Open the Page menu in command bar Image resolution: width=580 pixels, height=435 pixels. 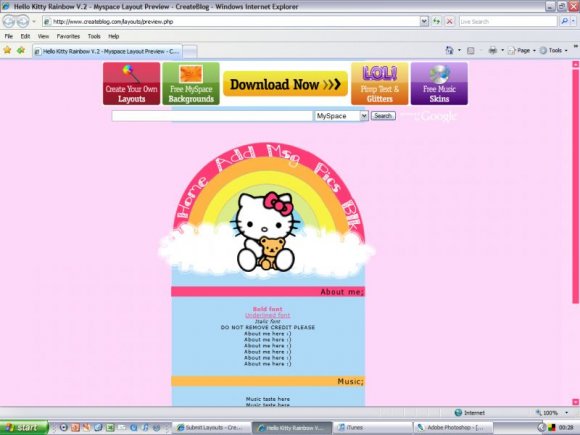(522, 50)
